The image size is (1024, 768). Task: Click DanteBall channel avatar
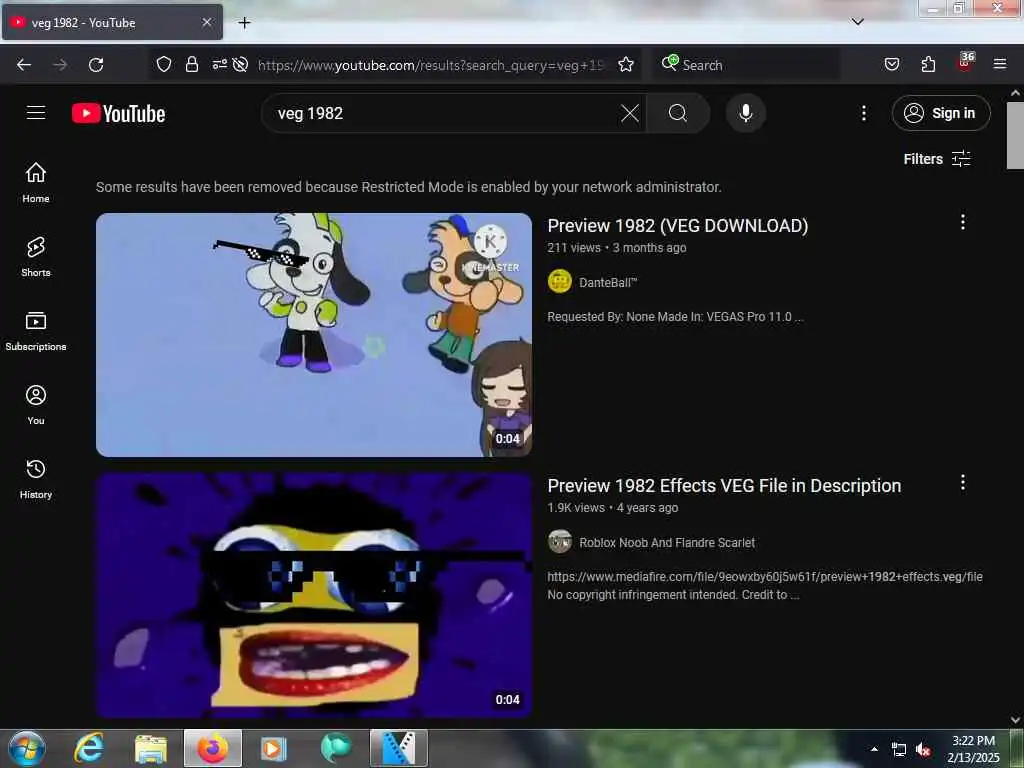coord(560,281)
